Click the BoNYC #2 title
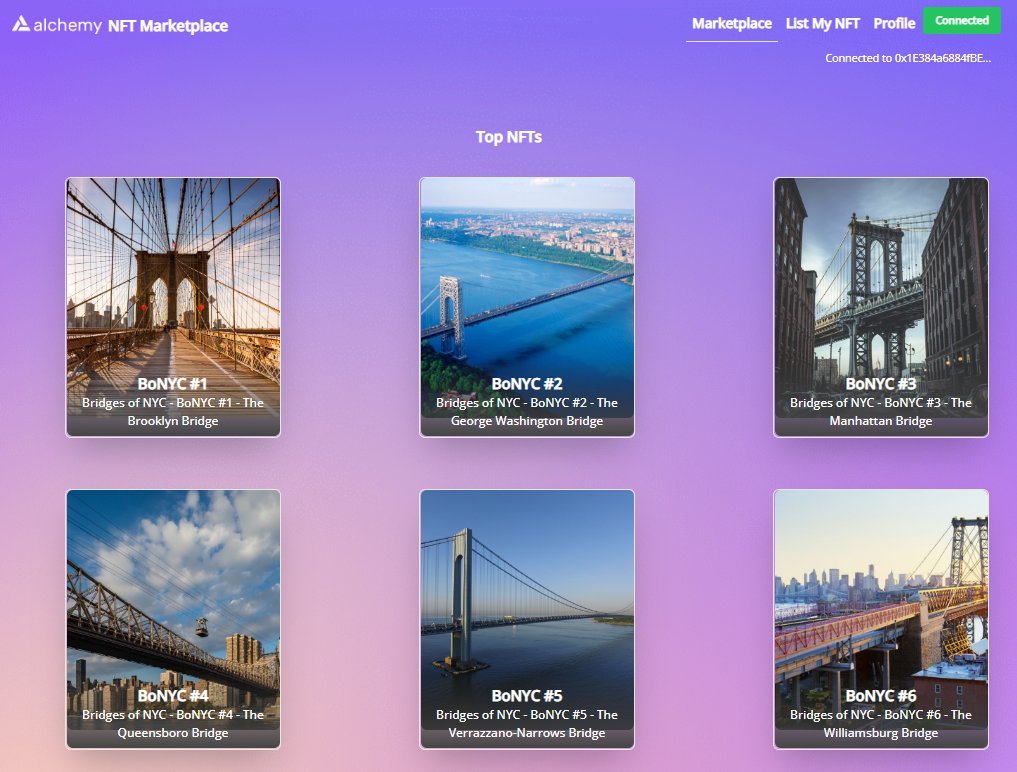1017x772 pixels. [527, 384]
